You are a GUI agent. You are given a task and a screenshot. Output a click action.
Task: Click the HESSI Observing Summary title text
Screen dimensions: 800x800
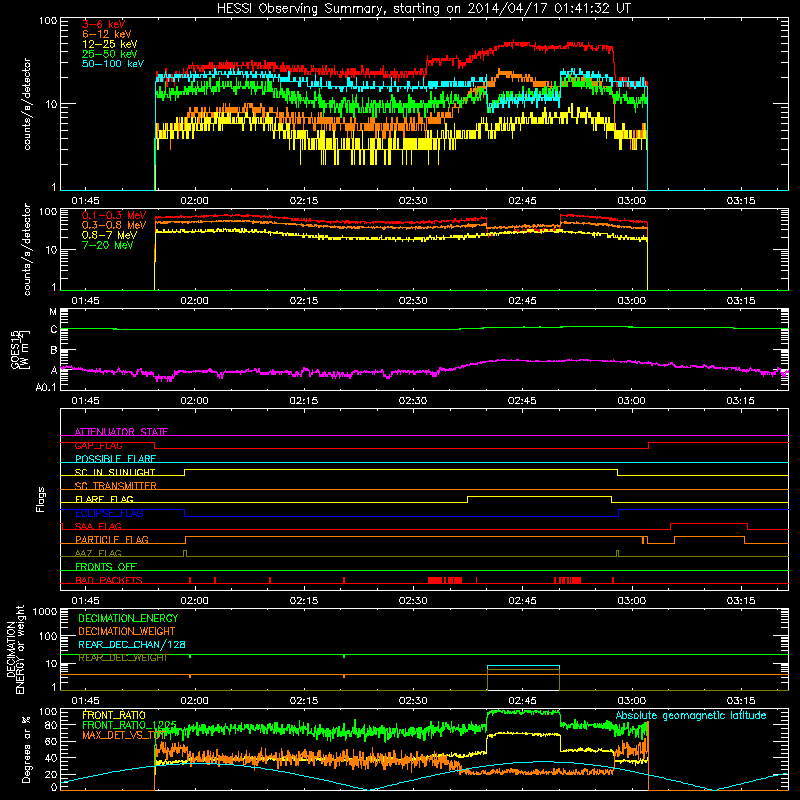coord(424,9)
